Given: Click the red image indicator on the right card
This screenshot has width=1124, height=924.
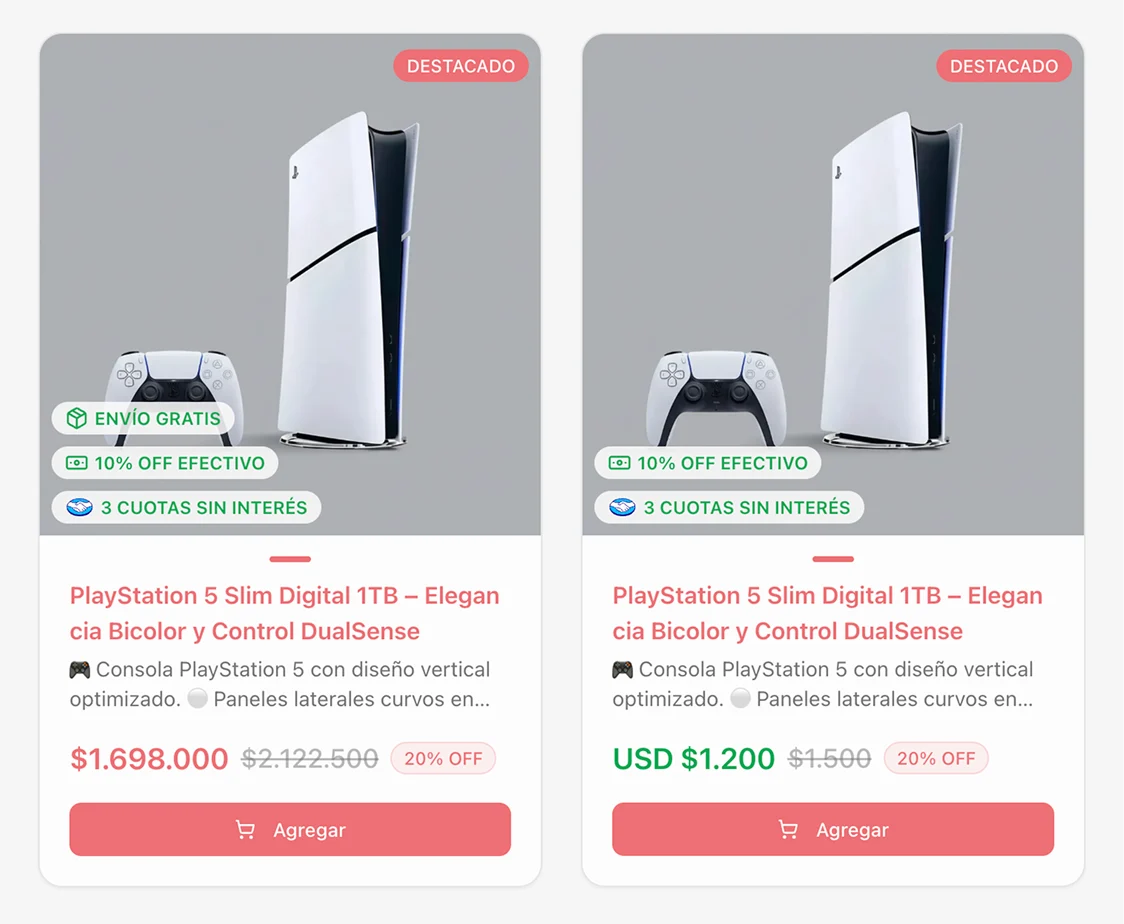Looking at the screenshot, I should (833, 559).
